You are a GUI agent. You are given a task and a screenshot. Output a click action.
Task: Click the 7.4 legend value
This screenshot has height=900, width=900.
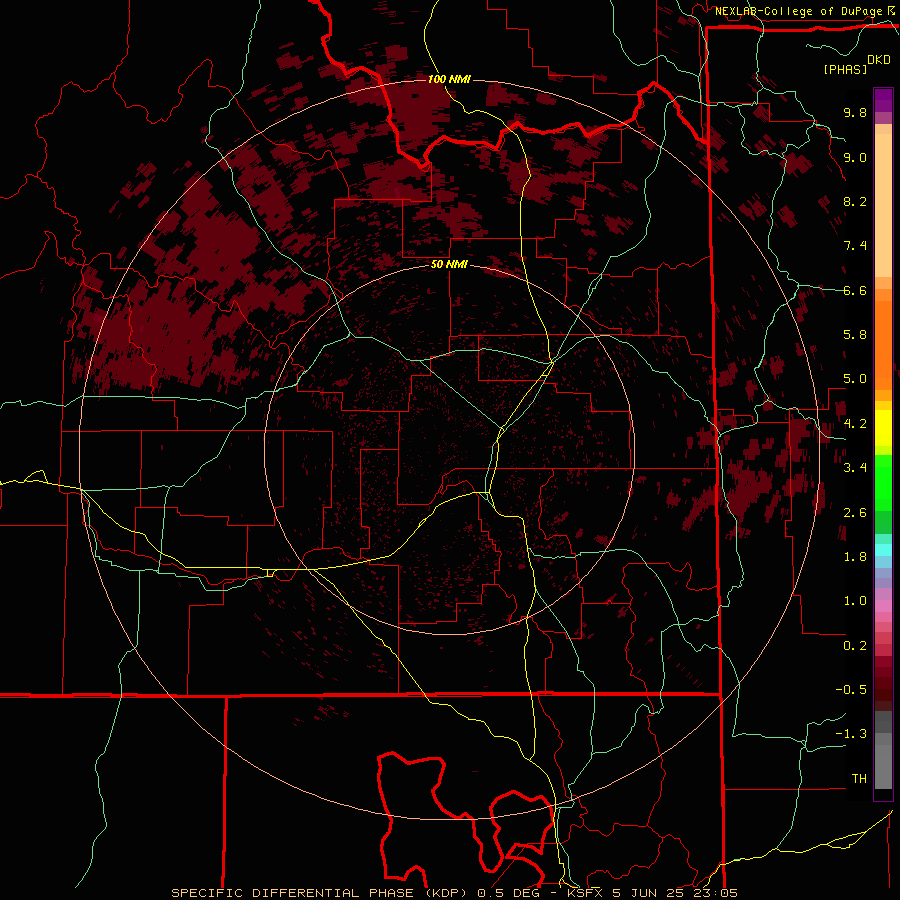[855, 246]
